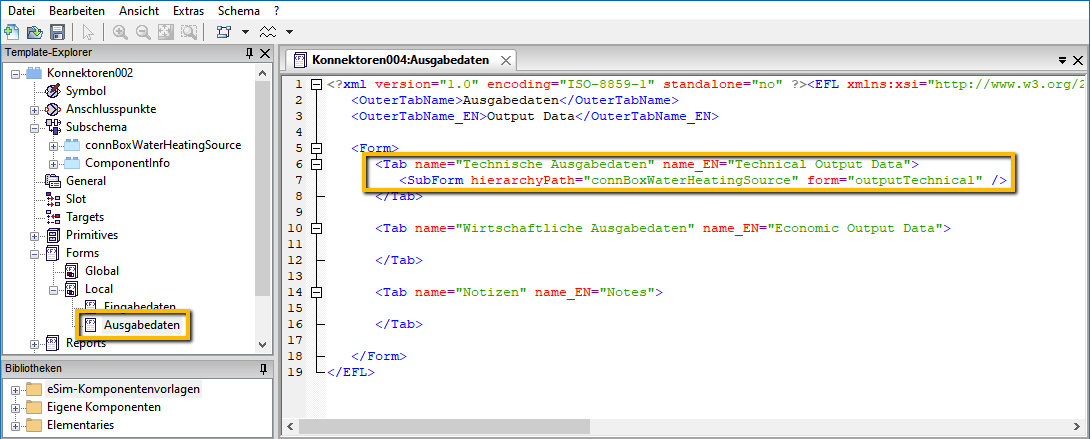Close the Template-Explorer panel
The width and height of the screenshot is (1090, 439).
(x=265, y=53)
